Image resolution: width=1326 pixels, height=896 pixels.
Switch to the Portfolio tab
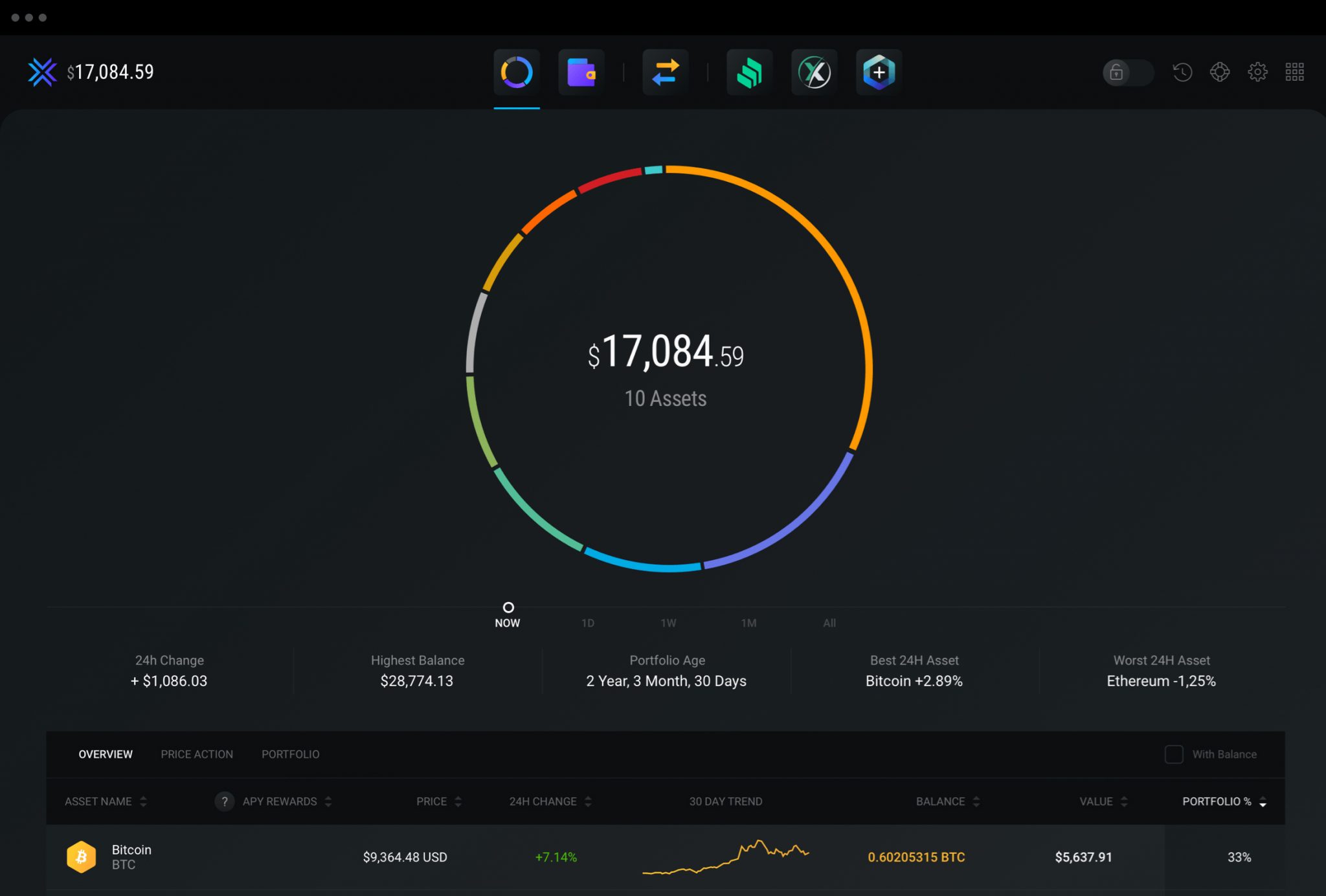click(290, 754)
